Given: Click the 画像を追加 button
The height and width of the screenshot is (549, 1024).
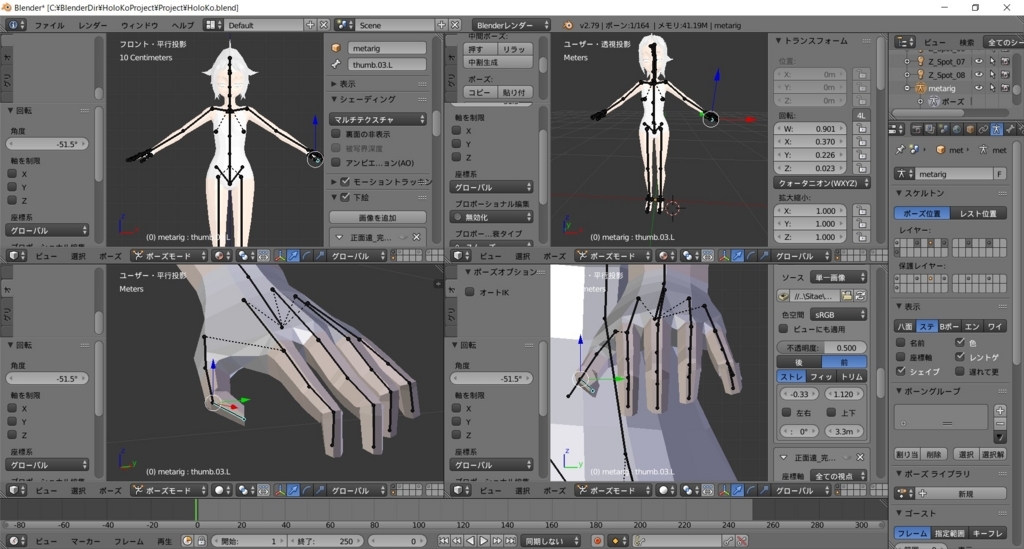Looking at the screenshot, I should (x=378, y=217).
